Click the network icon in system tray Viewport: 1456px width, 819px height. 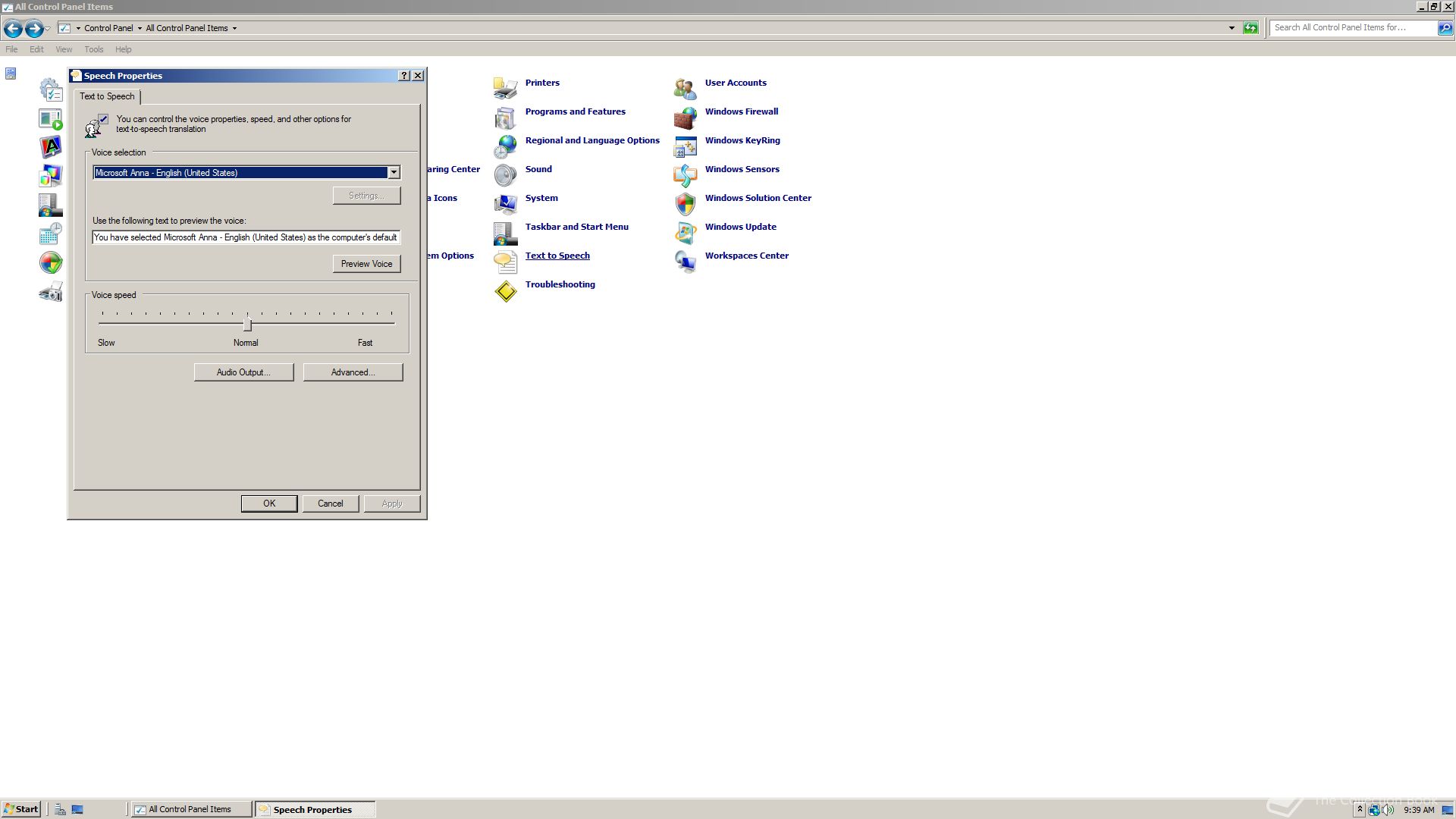[1373, 810]
